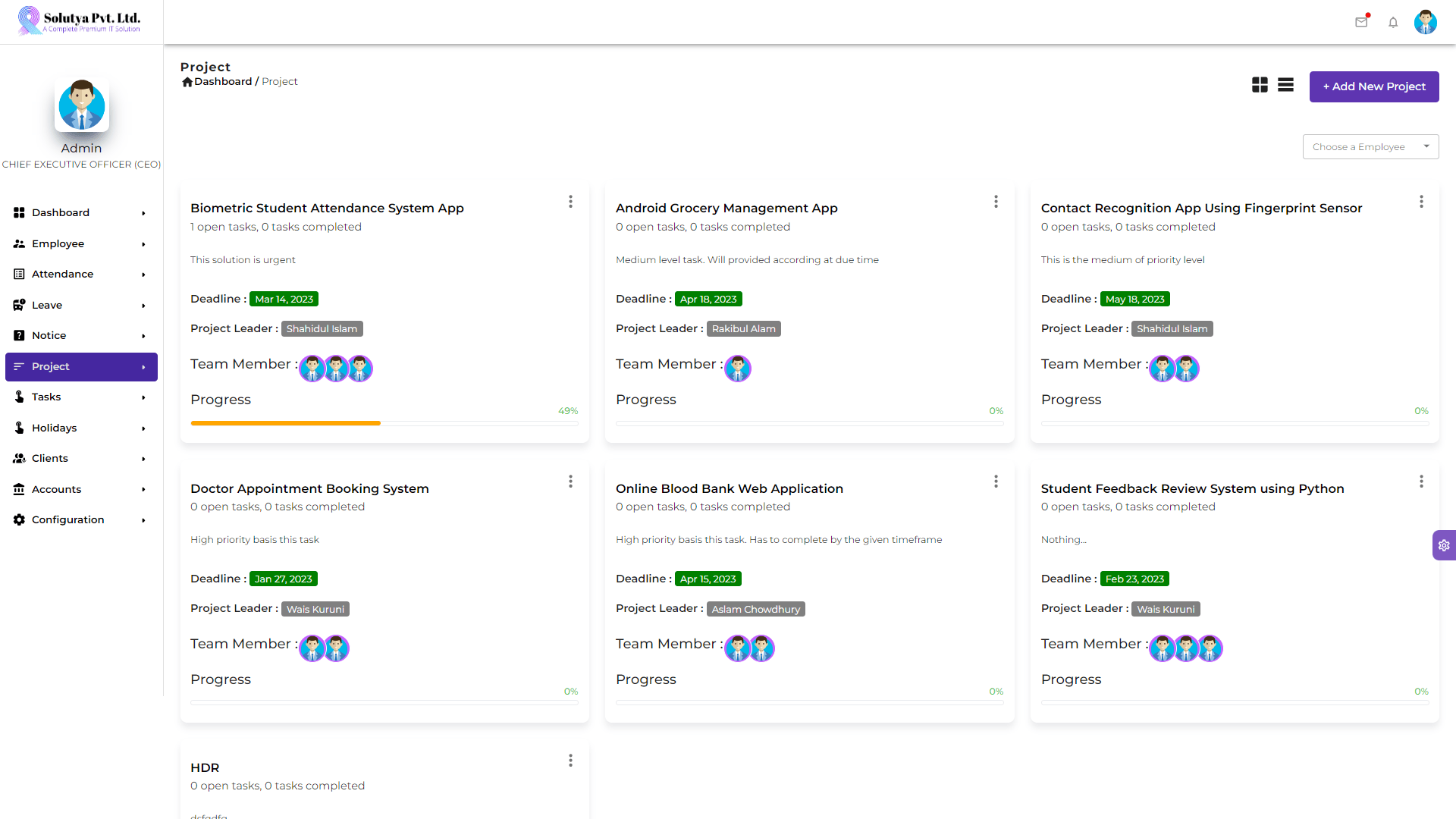Expand the Employee sidebar menu

click(81, 243)
